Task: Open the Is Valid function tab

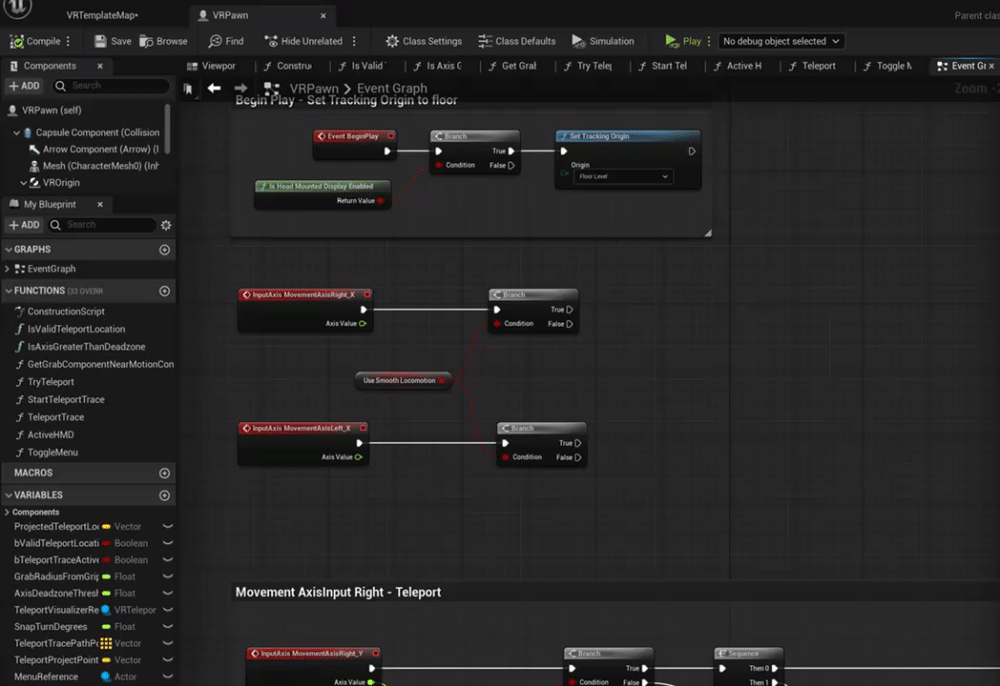Action: (362, 66)
